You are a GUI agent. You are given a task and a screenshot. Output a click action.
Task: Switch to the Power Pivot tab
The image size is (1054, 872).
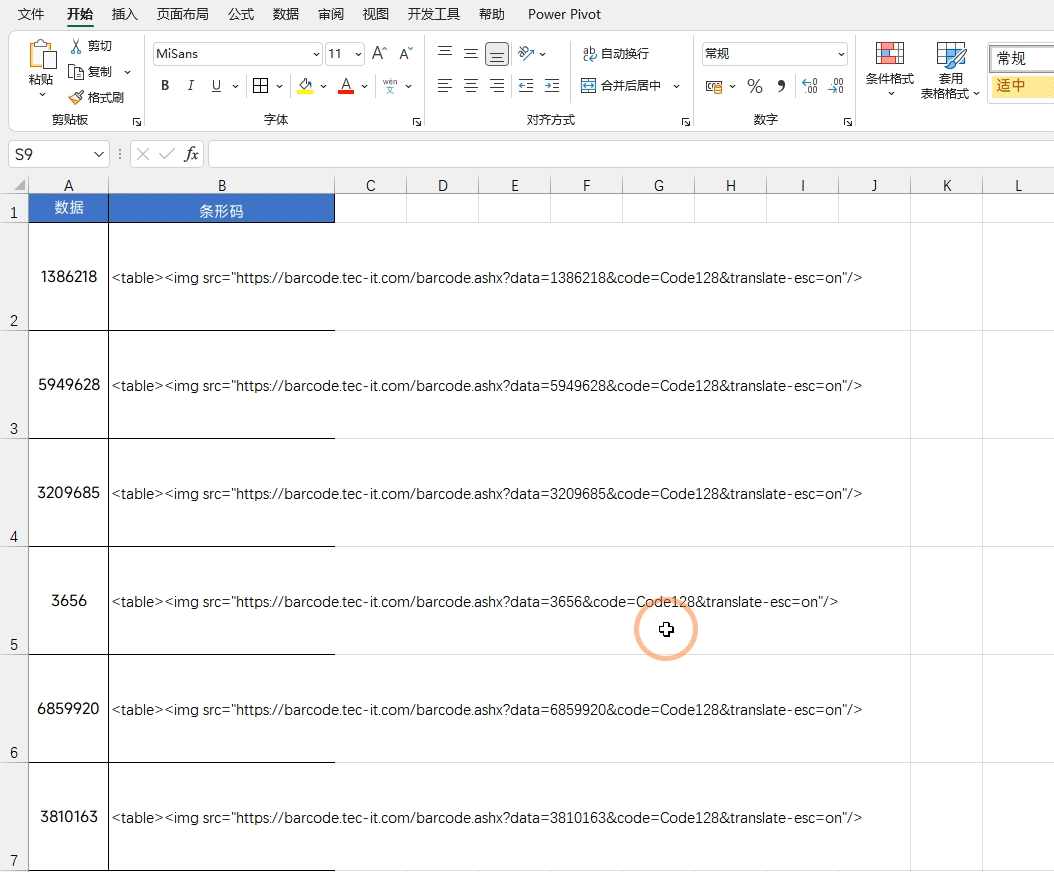(x=564, y=14)
